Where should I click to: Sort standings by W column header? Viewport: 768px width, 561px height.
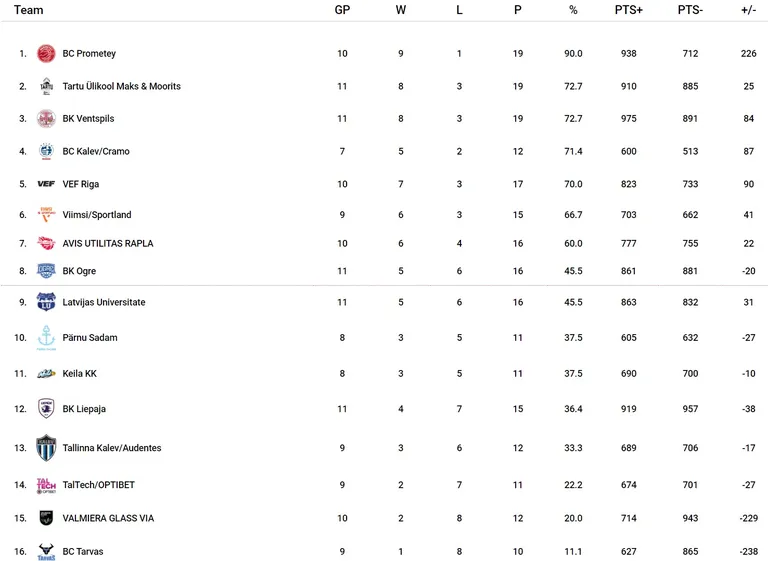pos(401,10)
